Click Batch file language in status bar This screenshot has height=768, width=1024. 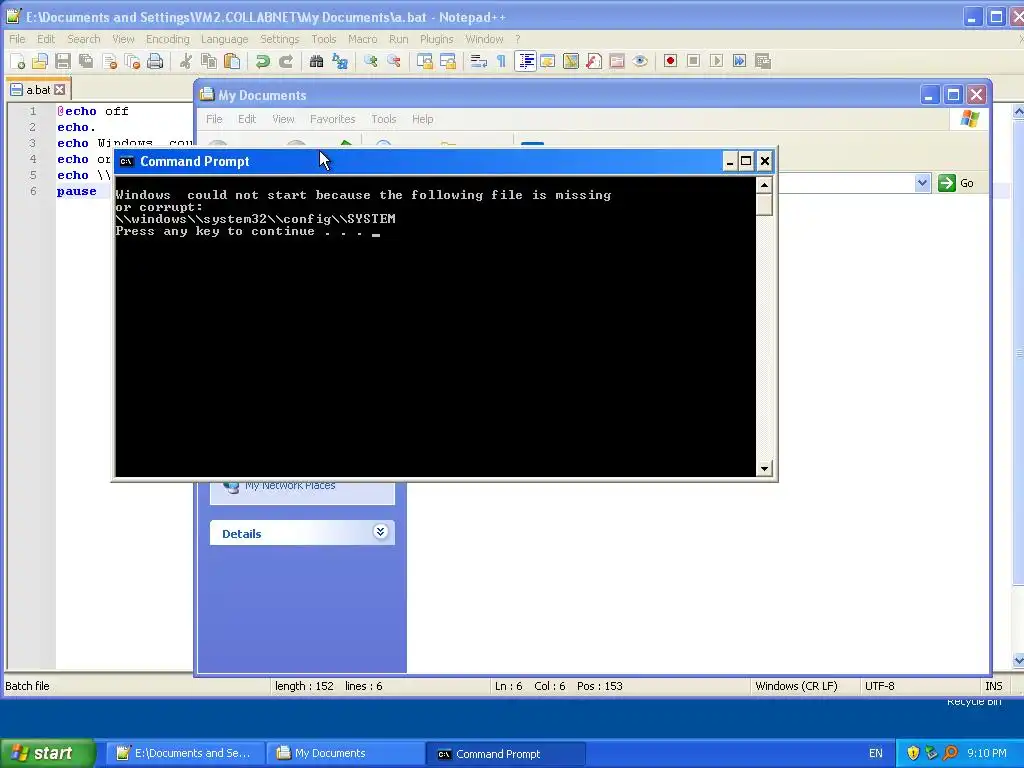pos(27,686)
